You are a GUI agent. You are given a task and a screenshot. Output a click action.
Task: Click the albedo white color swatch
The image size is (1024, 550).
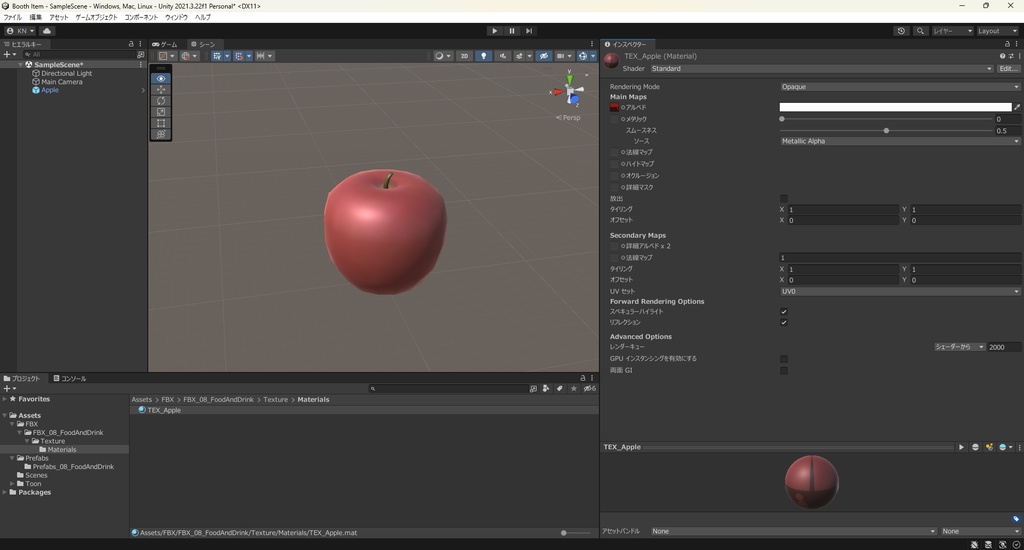point(895,107)
